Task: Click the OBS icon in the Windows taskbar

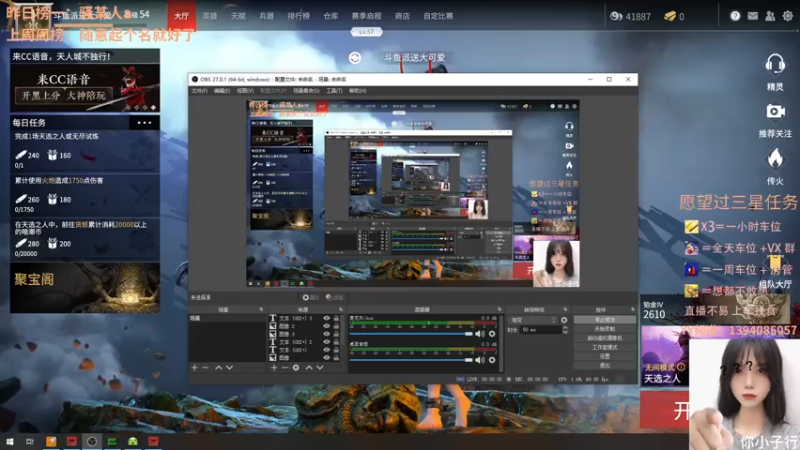Action: [x=92, y=441]
